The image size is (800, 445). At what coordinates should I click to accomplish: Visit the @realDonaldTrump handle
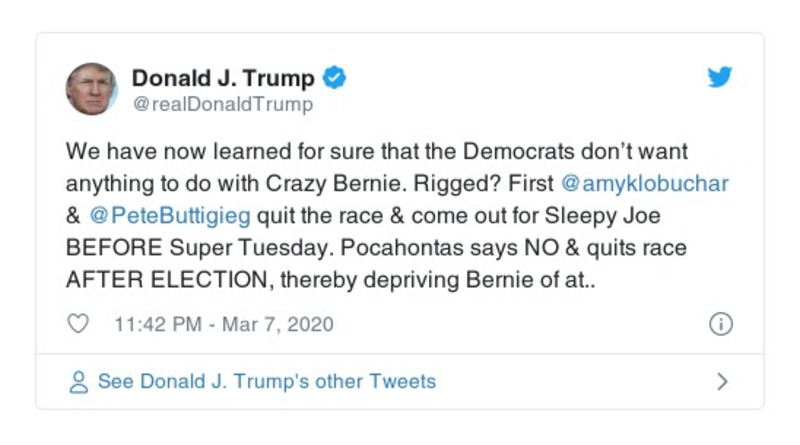(x=222, y=104)
